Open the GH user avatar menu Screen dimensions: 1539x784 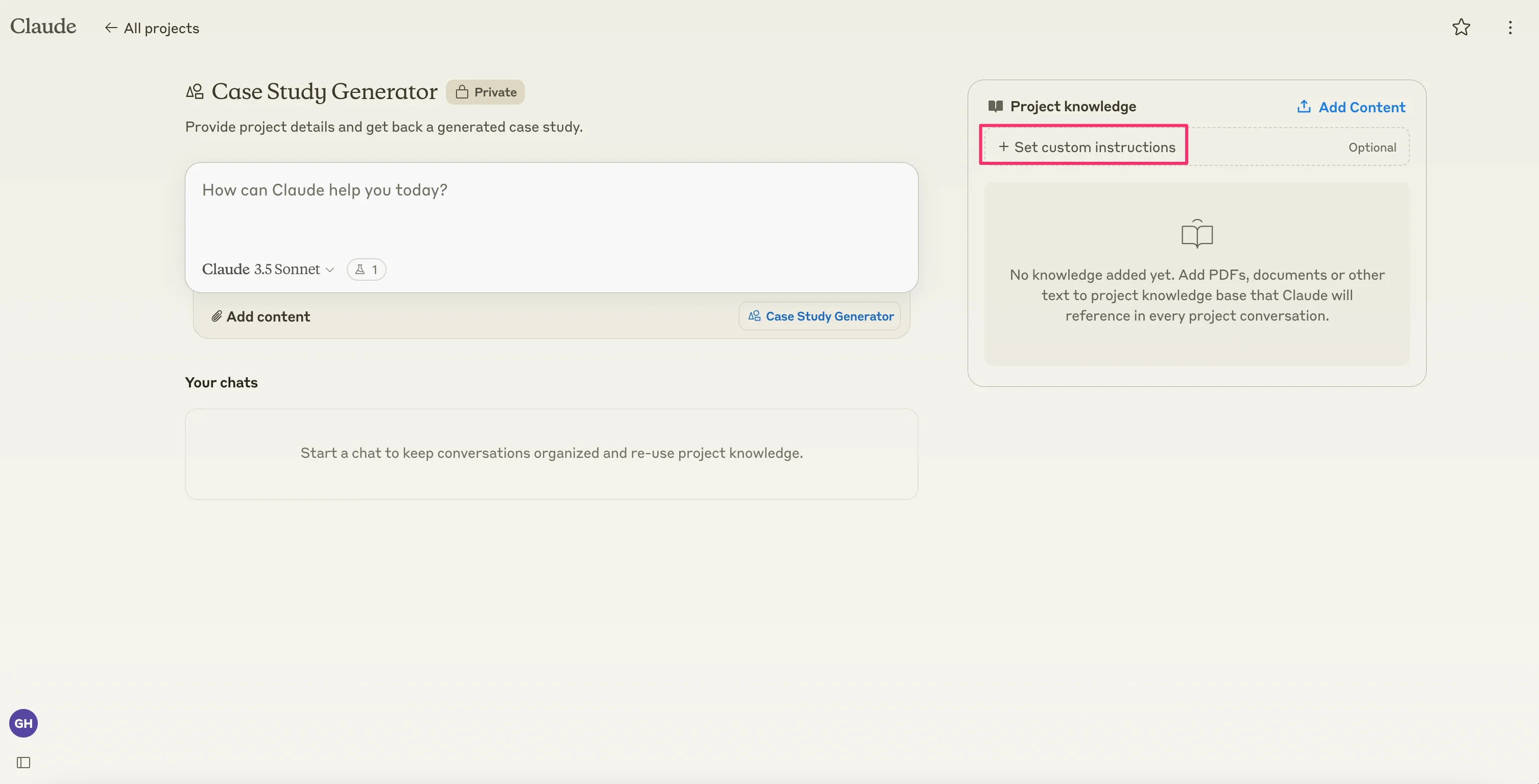tap(23, 723)
